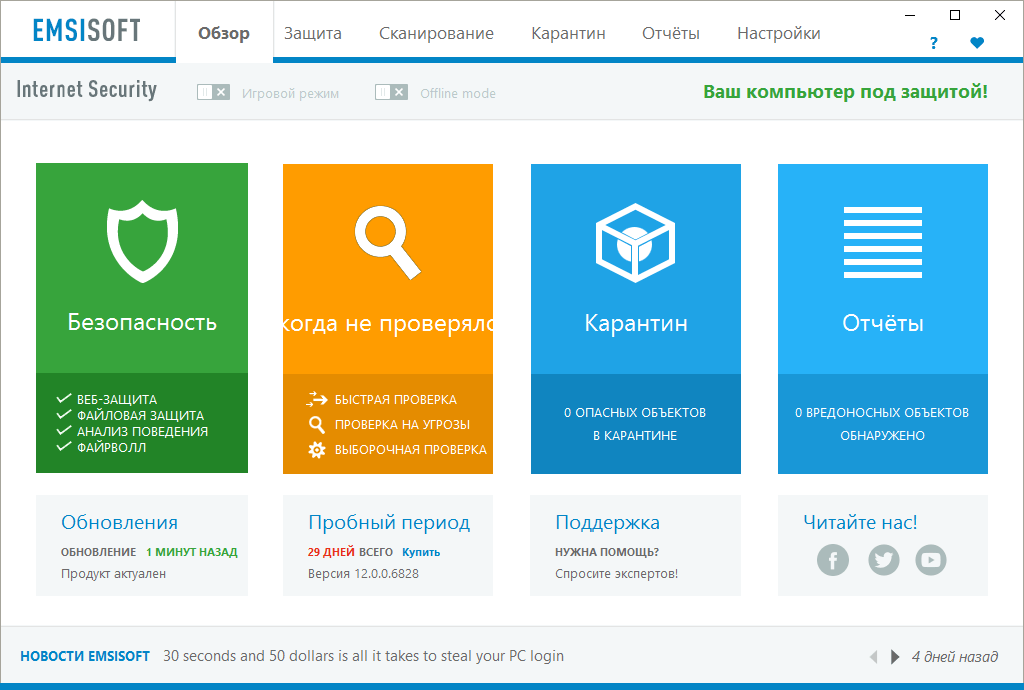Screen dimensions: 1024x690
Task: Click the magnifying glass on the orange tile
Action: pos(387,242)
